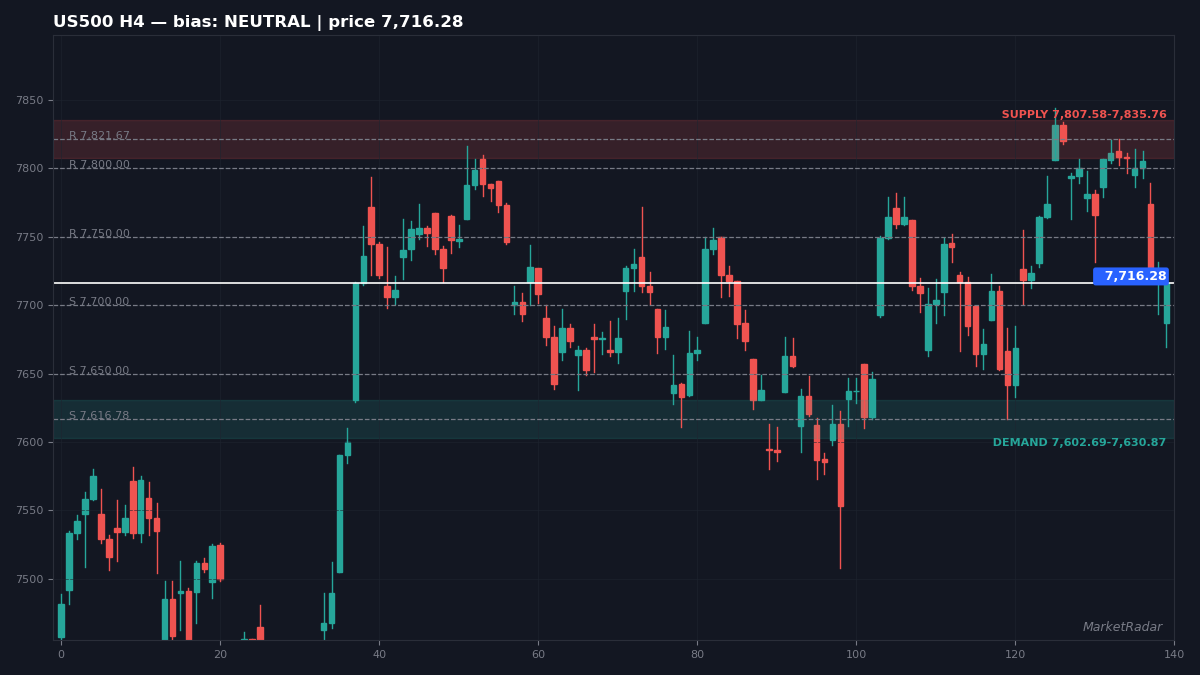The width and height of the screenshot is (1200, 675).
Task: Click x-axis tick 100
Action: 856,655
